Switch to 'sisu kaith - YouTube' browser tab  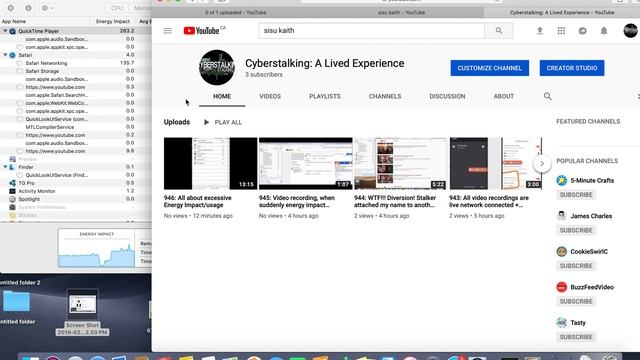click(x=401, y=13)
